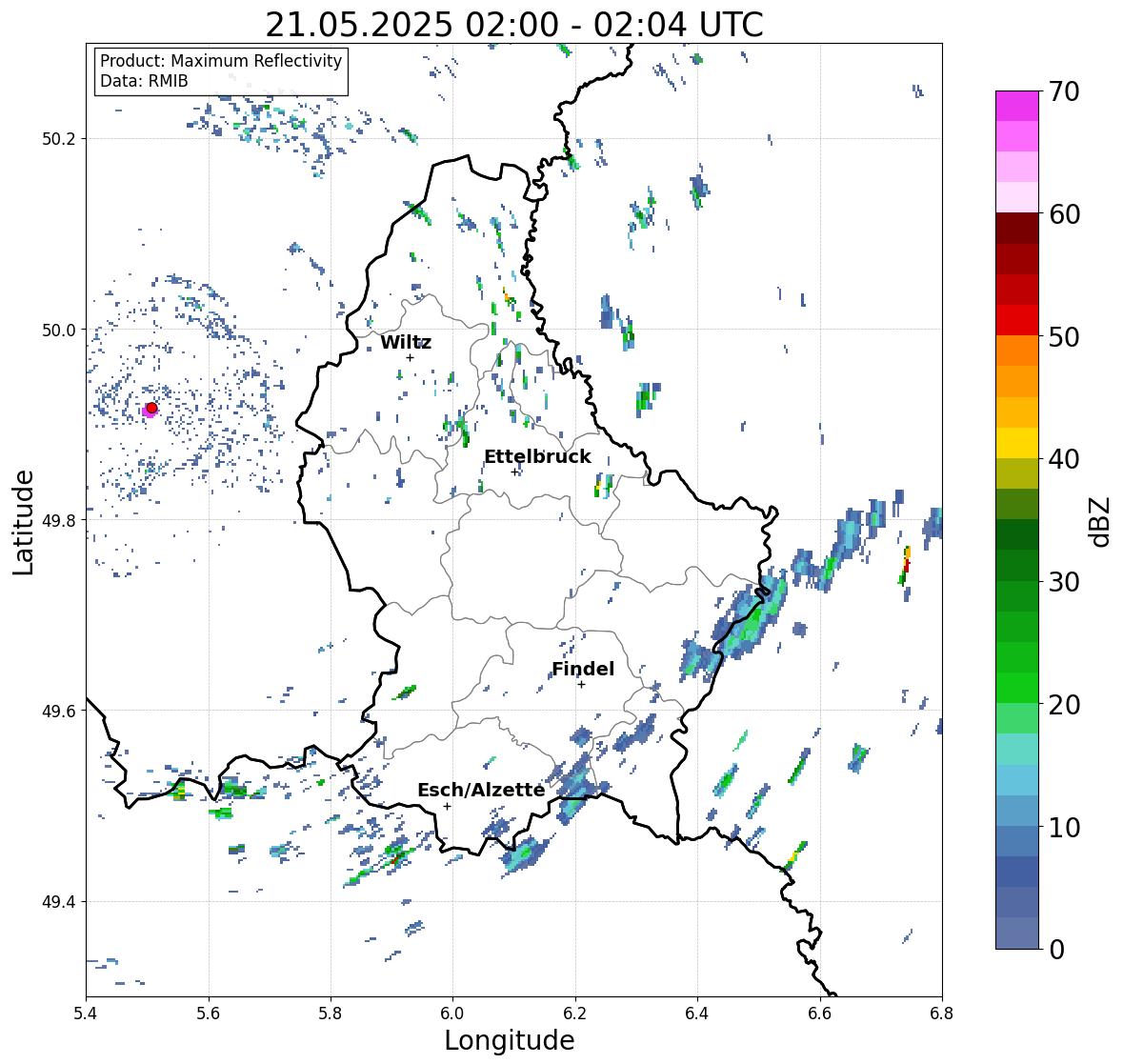Click the Latitude axis label
This screenshot has width=1123, height=1064.
24,522
